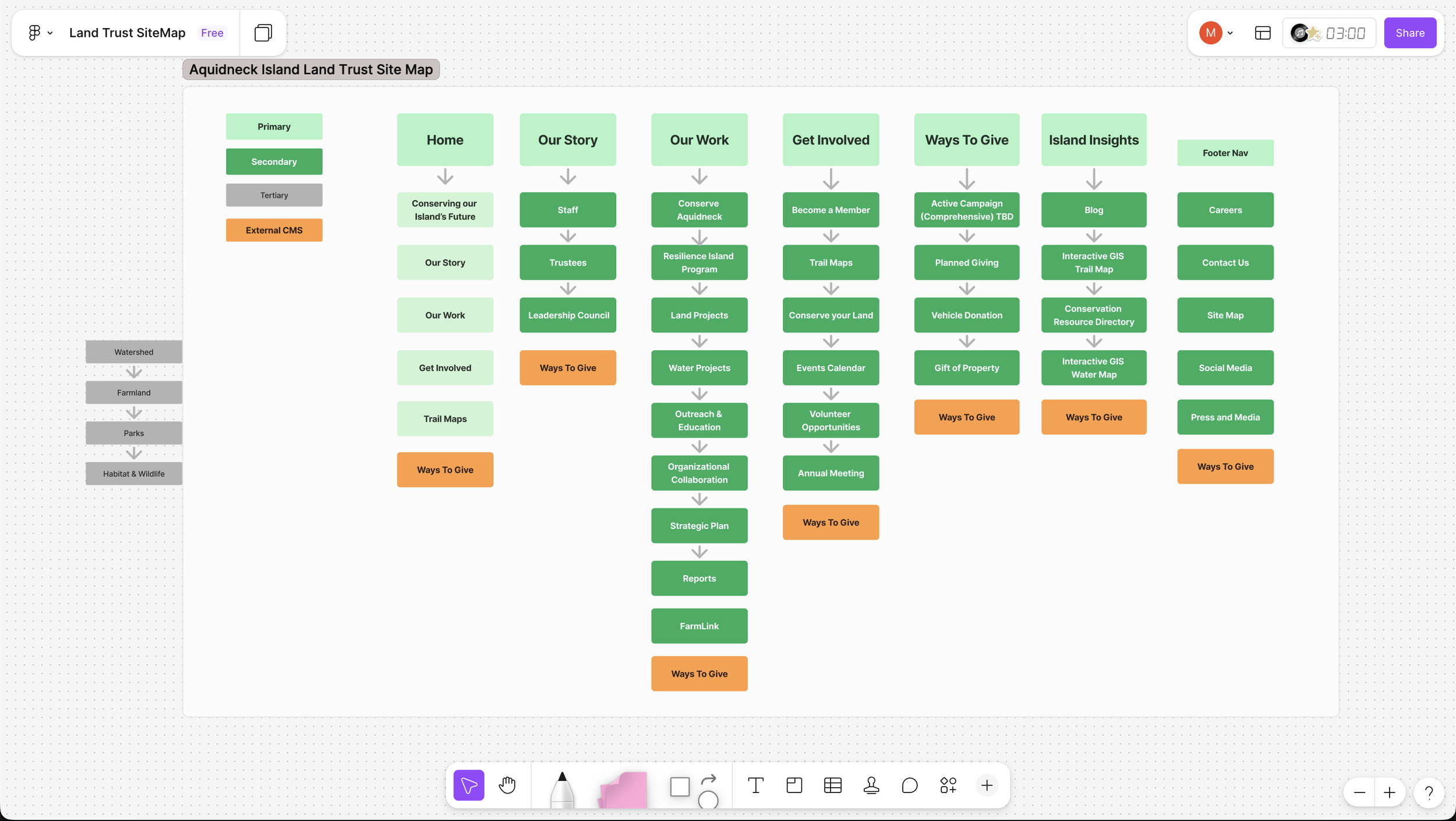Select the Volunteer Opportunities node
This screenshot has width=1456, height=821.
point(831,420)
